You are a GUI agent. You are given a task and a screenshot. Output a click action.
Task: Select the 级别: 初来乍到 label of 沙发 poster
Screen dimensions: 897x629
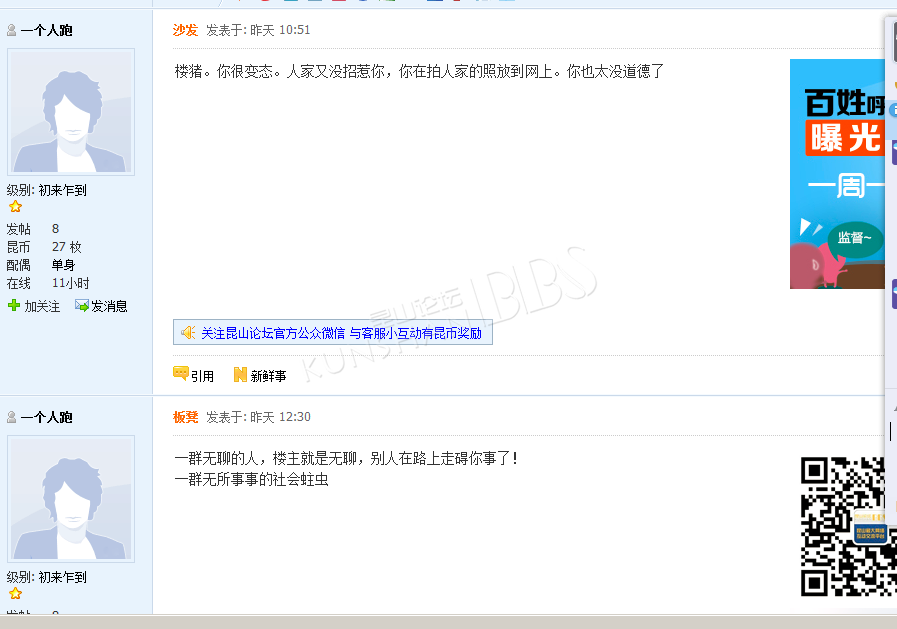(46, 190)
